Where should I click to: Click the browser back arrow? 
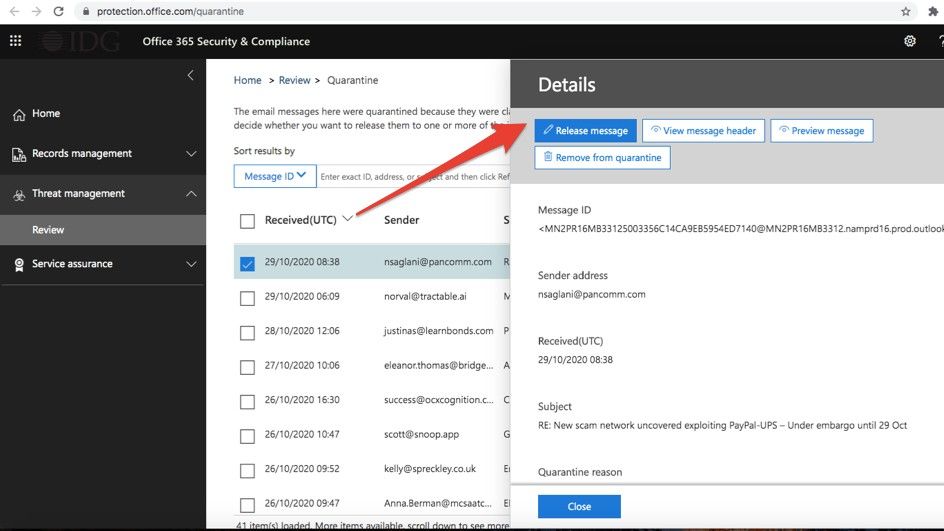pyautogui.click(x=14, y=11)
